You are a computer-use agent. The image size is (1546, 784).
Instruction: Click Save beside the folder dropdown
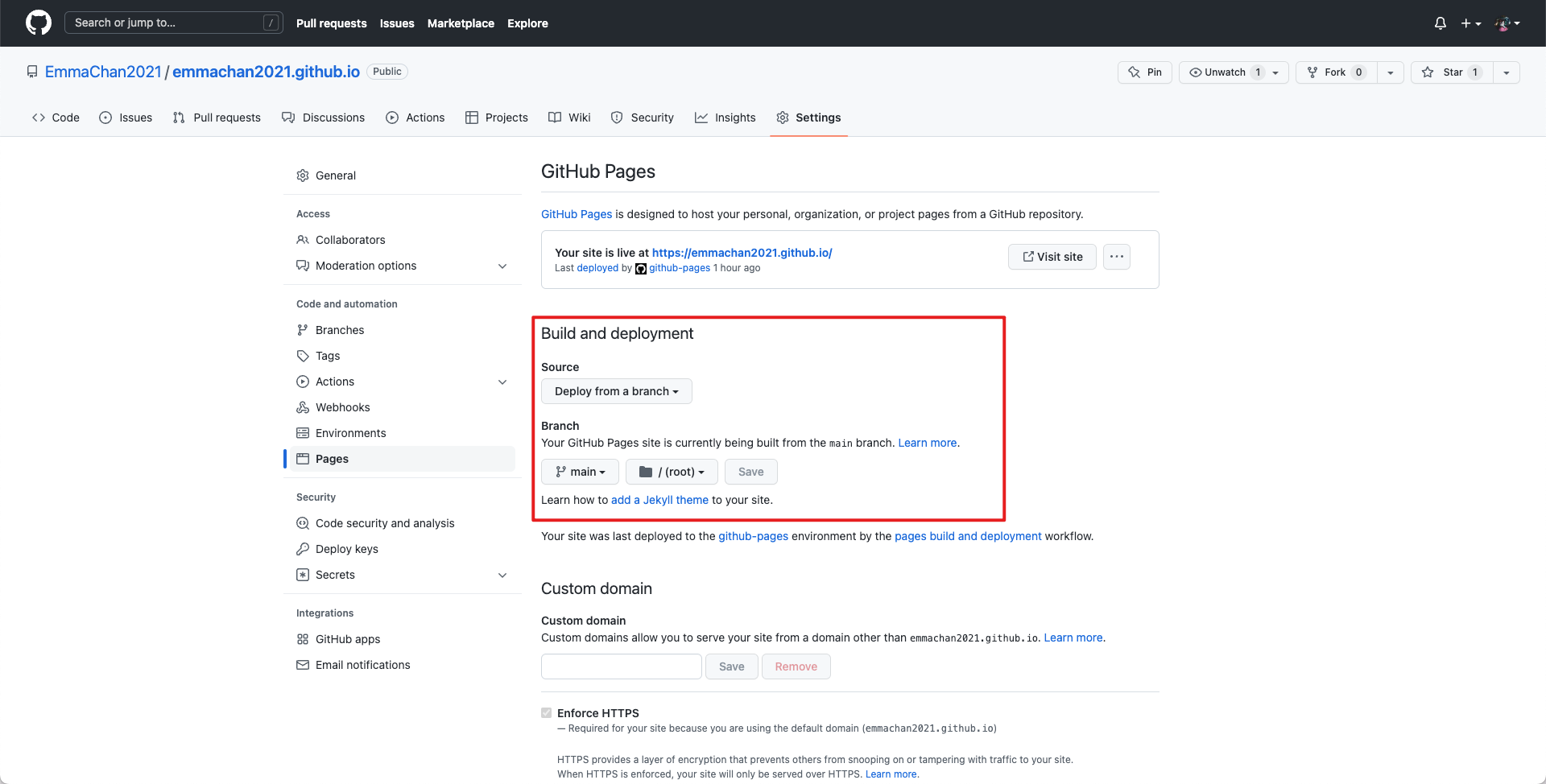coord(750,472)
